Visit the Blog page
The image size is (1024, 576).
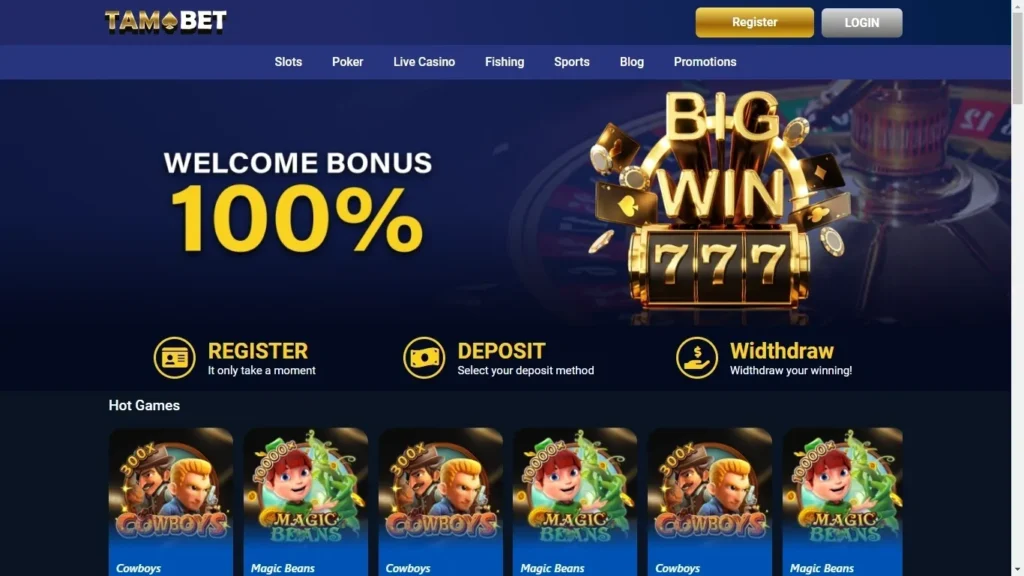(632, 62)
